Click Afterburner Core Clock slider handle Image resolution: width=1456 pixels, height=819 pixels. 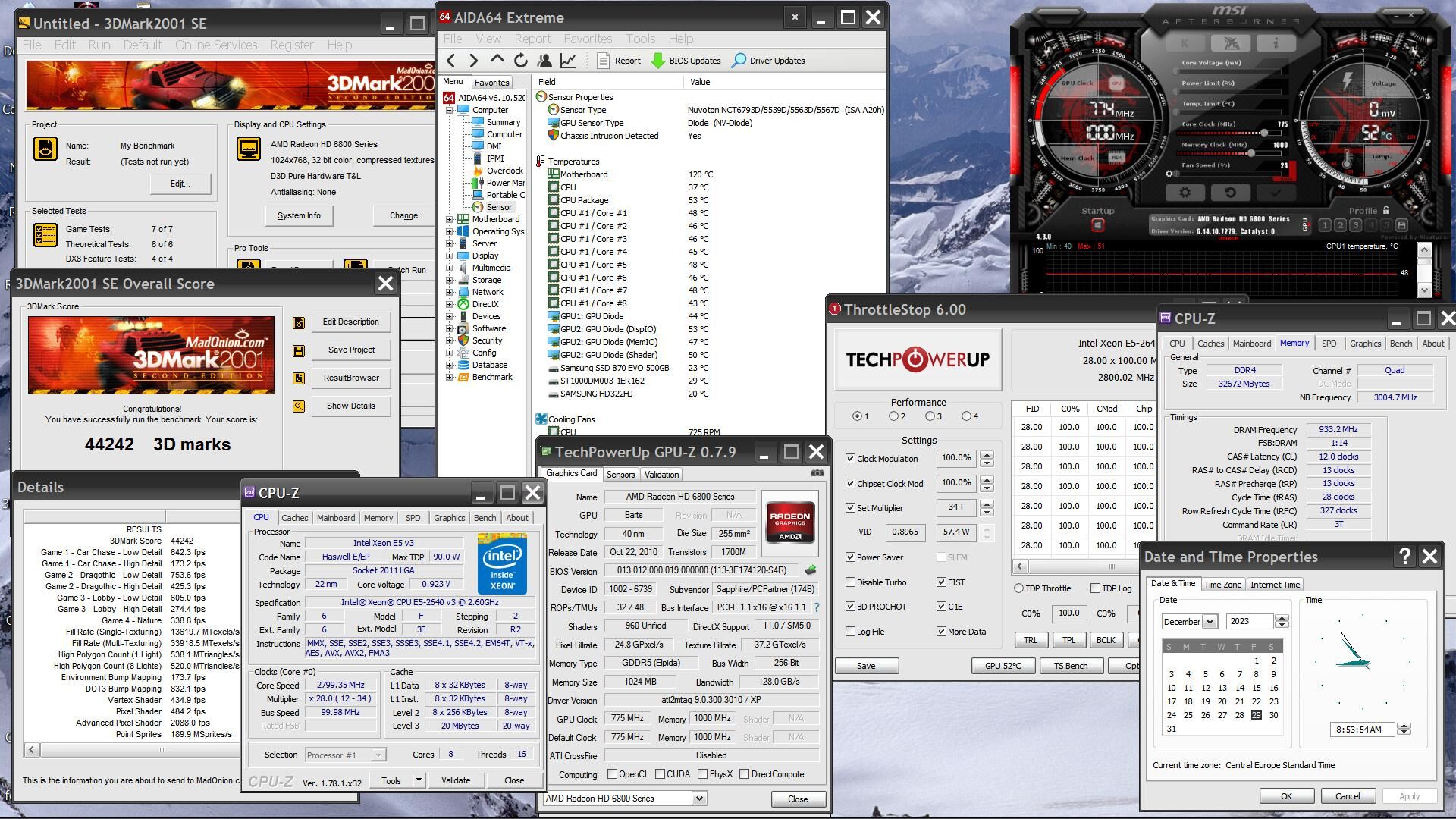pyautogui.click(x=1264, y=133)
